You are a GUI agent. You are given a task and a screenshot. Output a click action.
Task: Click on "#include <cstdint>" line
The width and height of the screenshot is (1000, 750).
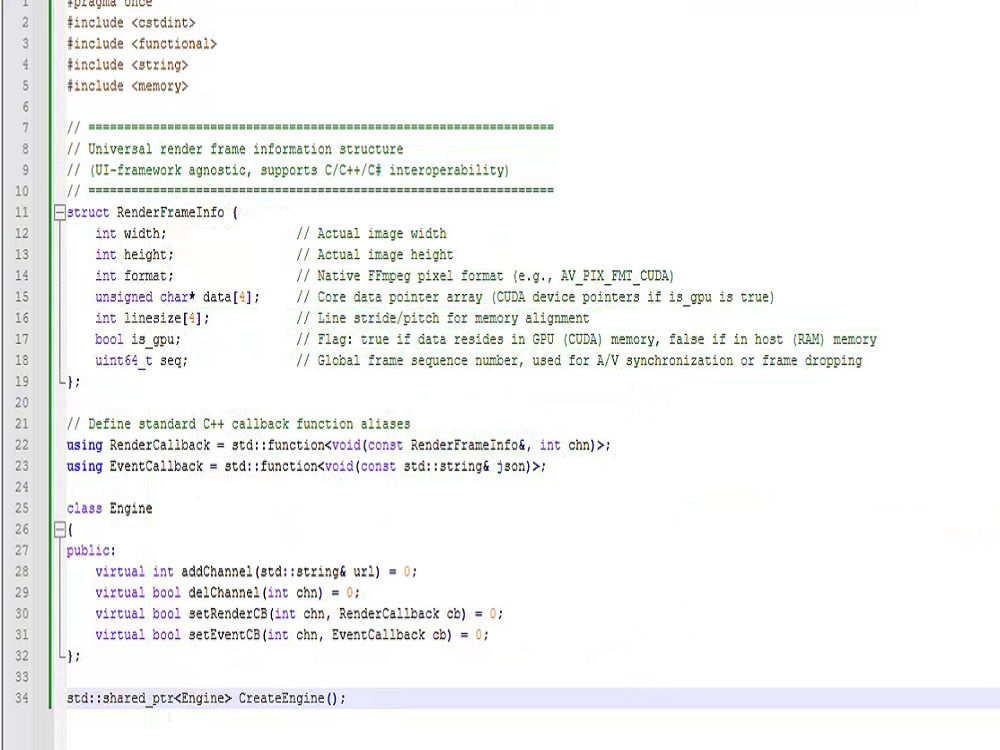[131, 23]
